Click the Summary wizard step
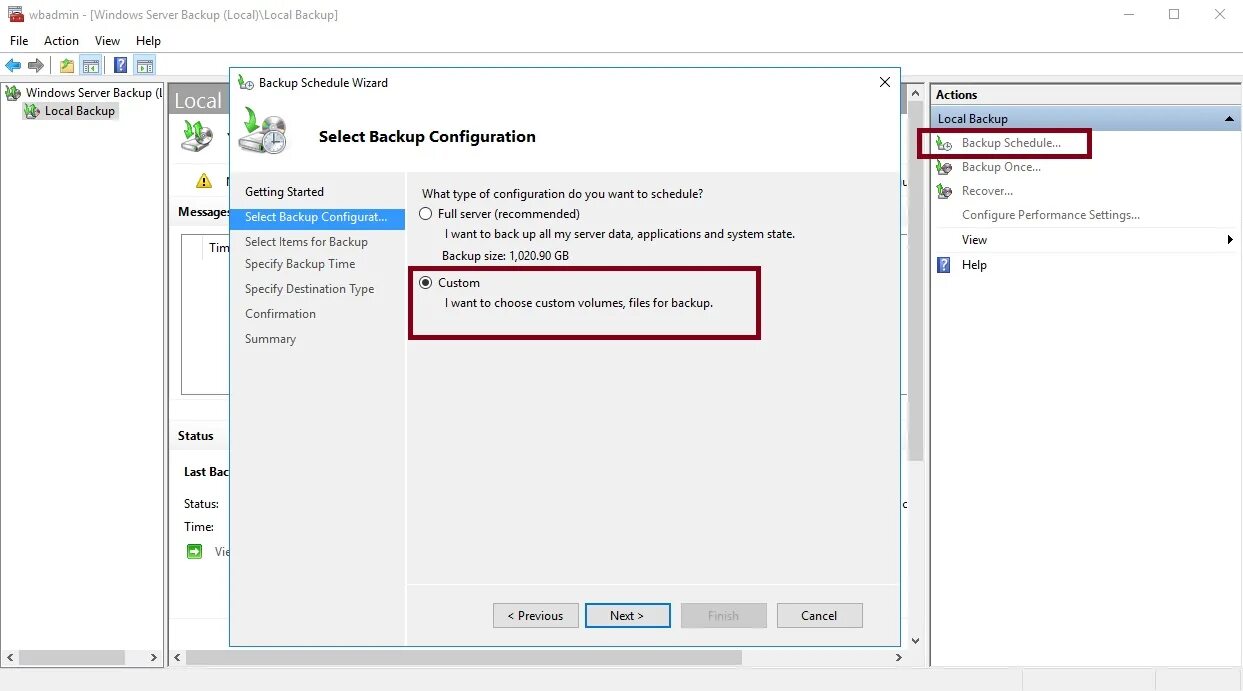 270,339
